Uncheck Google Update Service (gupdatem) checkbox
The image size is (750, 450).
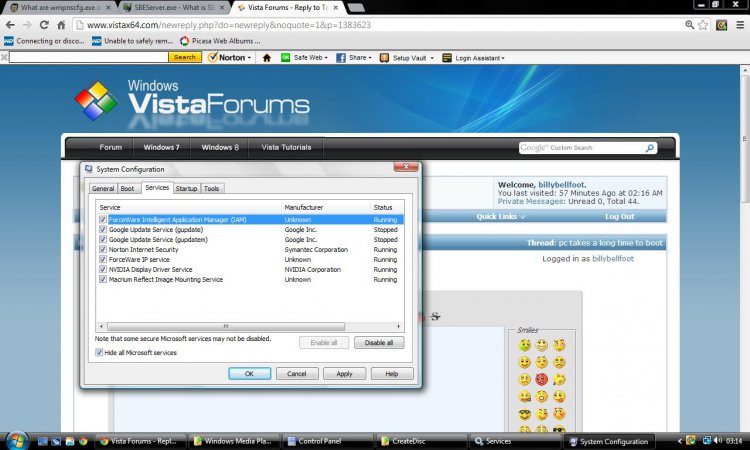(103, 240)
